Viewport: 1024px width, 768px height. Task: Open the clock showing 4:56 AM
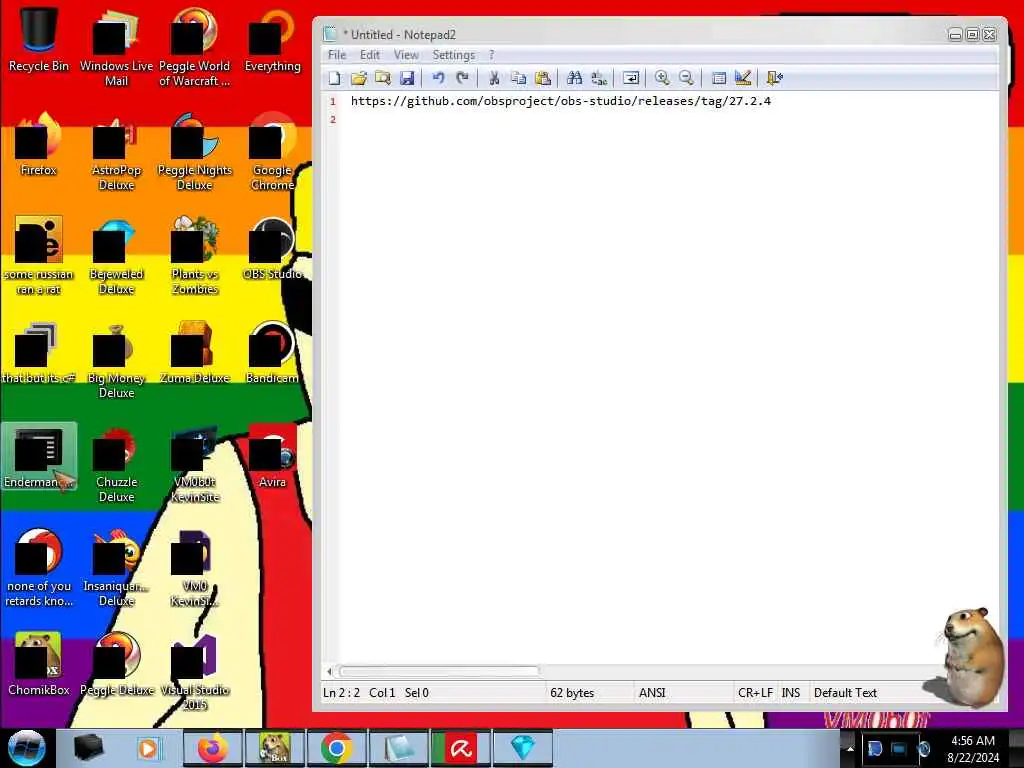pyautogui.click(x=973, y=749)
